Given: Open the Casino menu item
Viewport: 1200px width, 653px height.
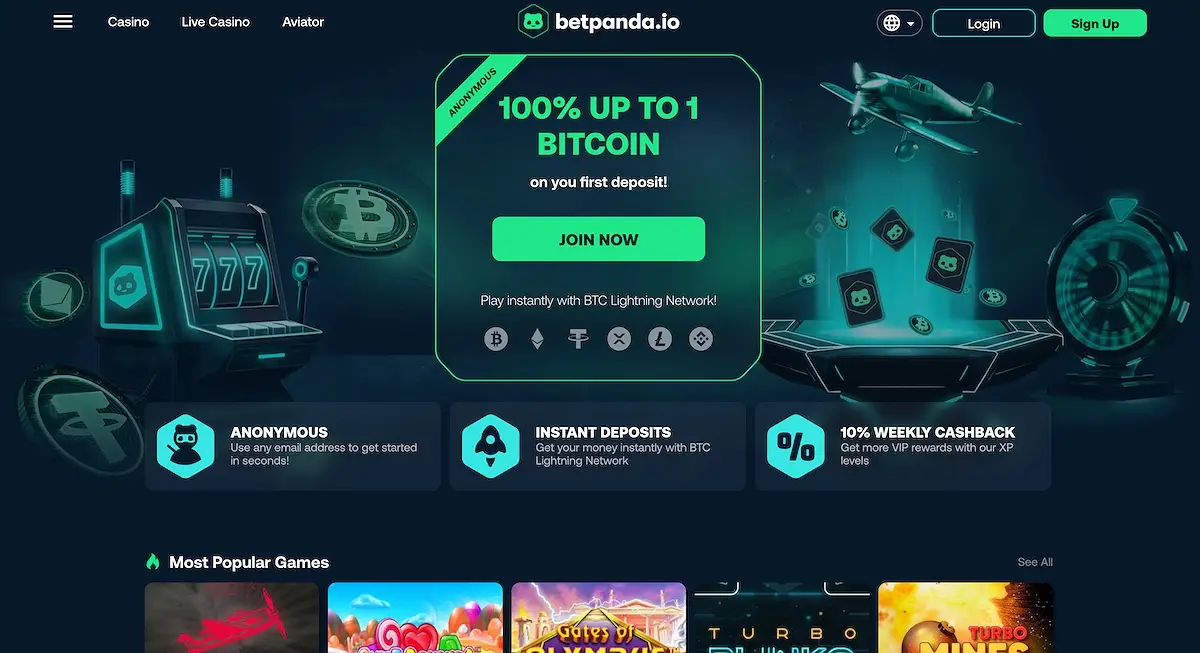Looking at the screenshot, I should 128,21.
